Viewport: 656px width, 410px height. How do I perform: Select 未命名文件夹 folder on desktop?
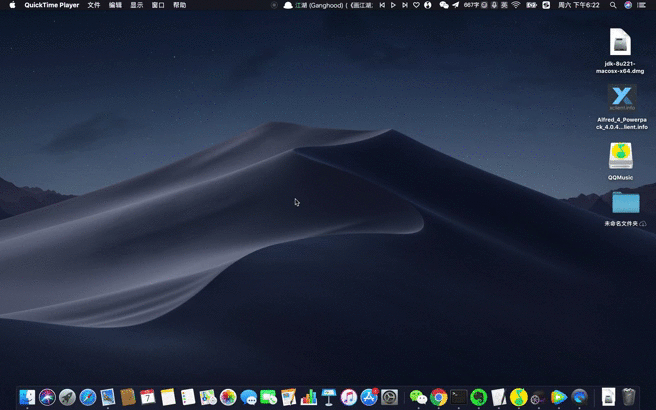tap(625, 209)
